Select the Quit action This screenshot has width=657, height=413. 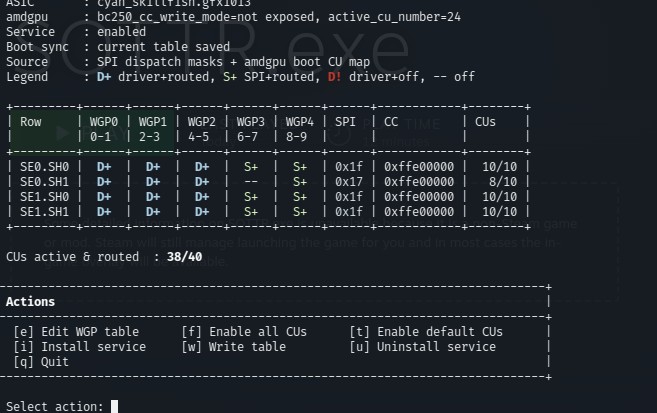click(x=41, y=362)
